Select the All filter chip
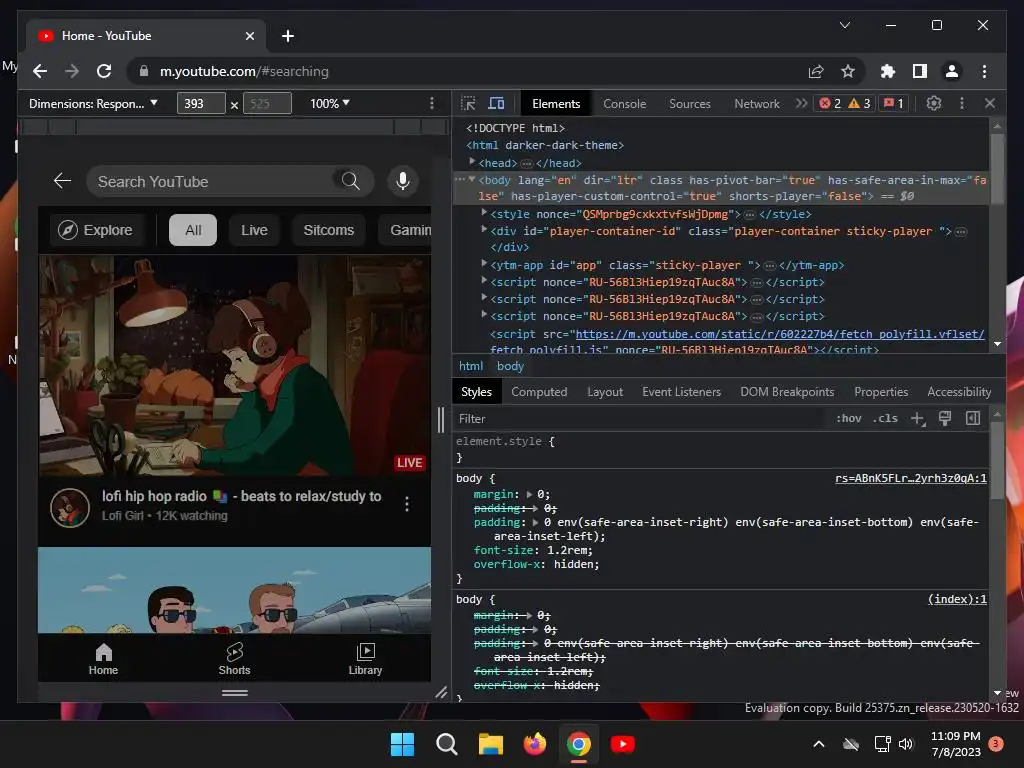Viewport: 1024px width, 768px height. (x=193, y=230)
